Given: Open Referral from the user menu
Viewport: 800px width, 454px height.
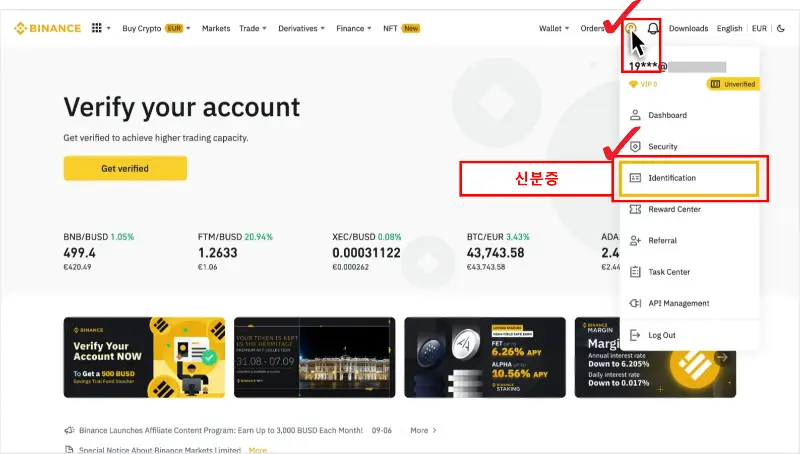Looking at the screenshot, I should pyautogui.click(x=689, y=241).
